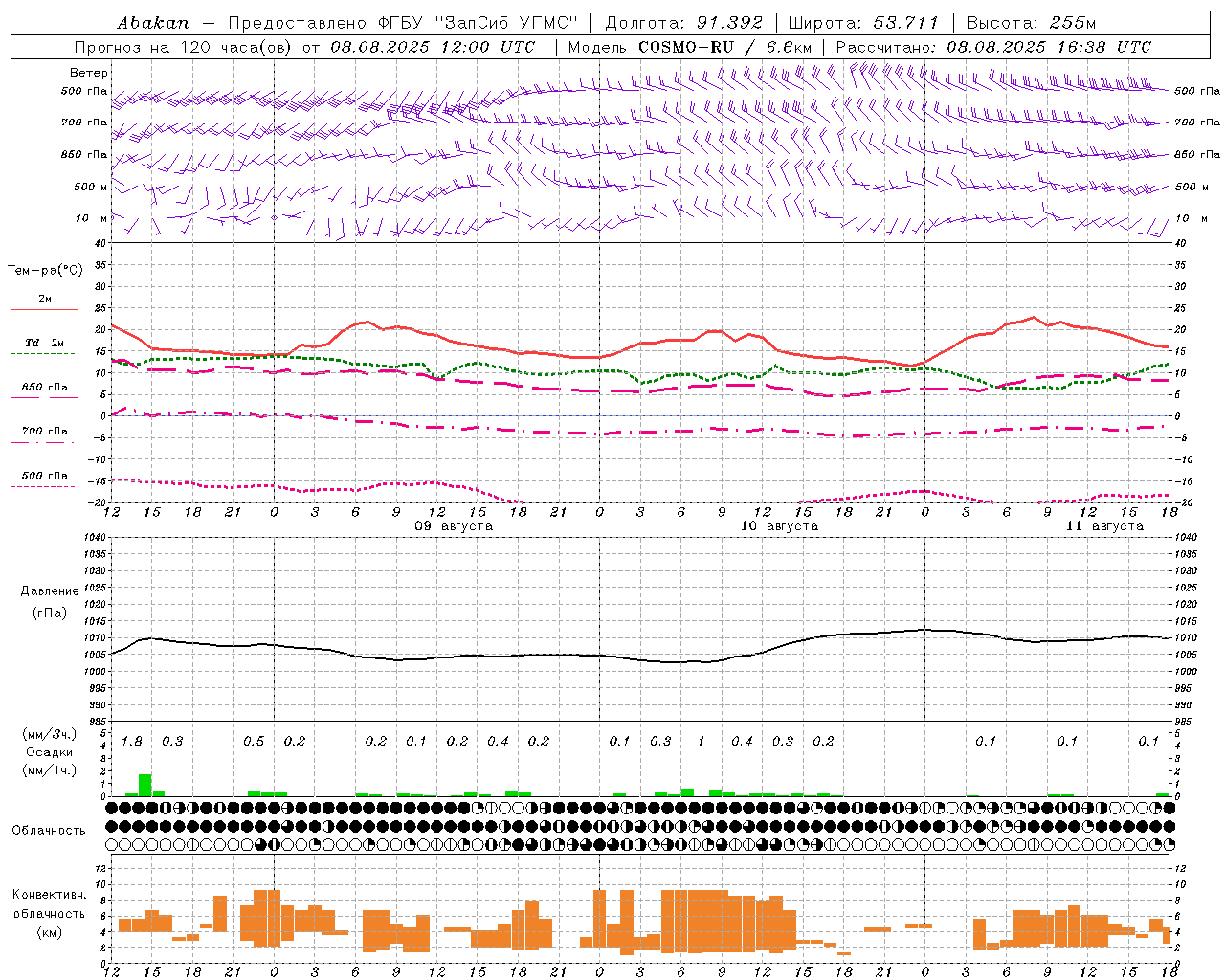Click the left 10 м wind level label
This screenshot has width=1225, height=980.
(91, 218)
